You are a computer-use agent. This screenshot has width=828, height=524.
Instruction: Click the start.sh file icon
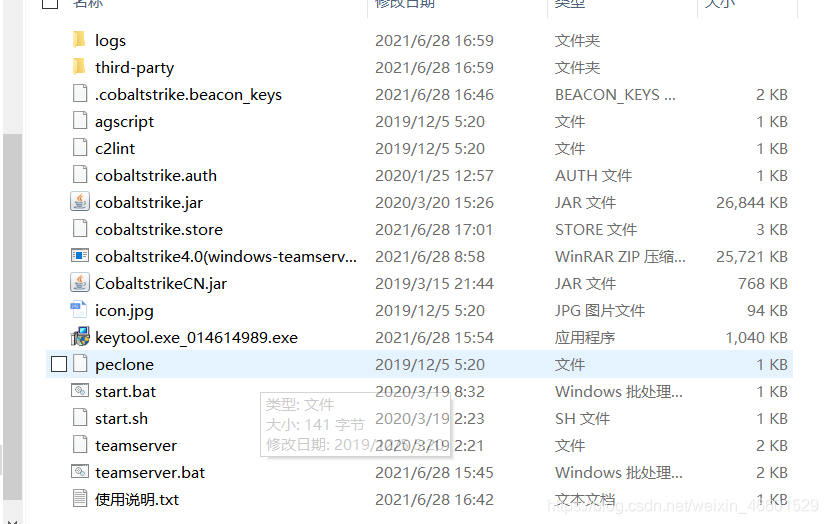80,417
